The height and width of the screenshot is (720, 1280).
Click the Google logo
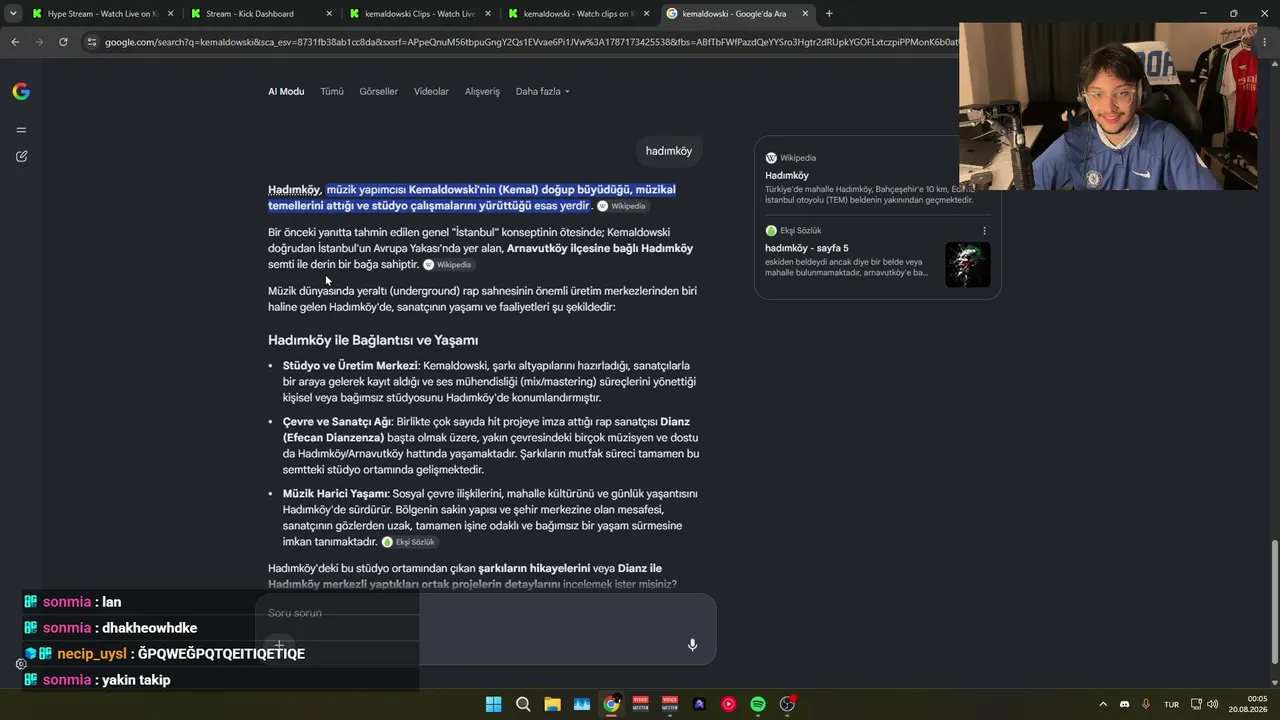[x=21, y=92]
